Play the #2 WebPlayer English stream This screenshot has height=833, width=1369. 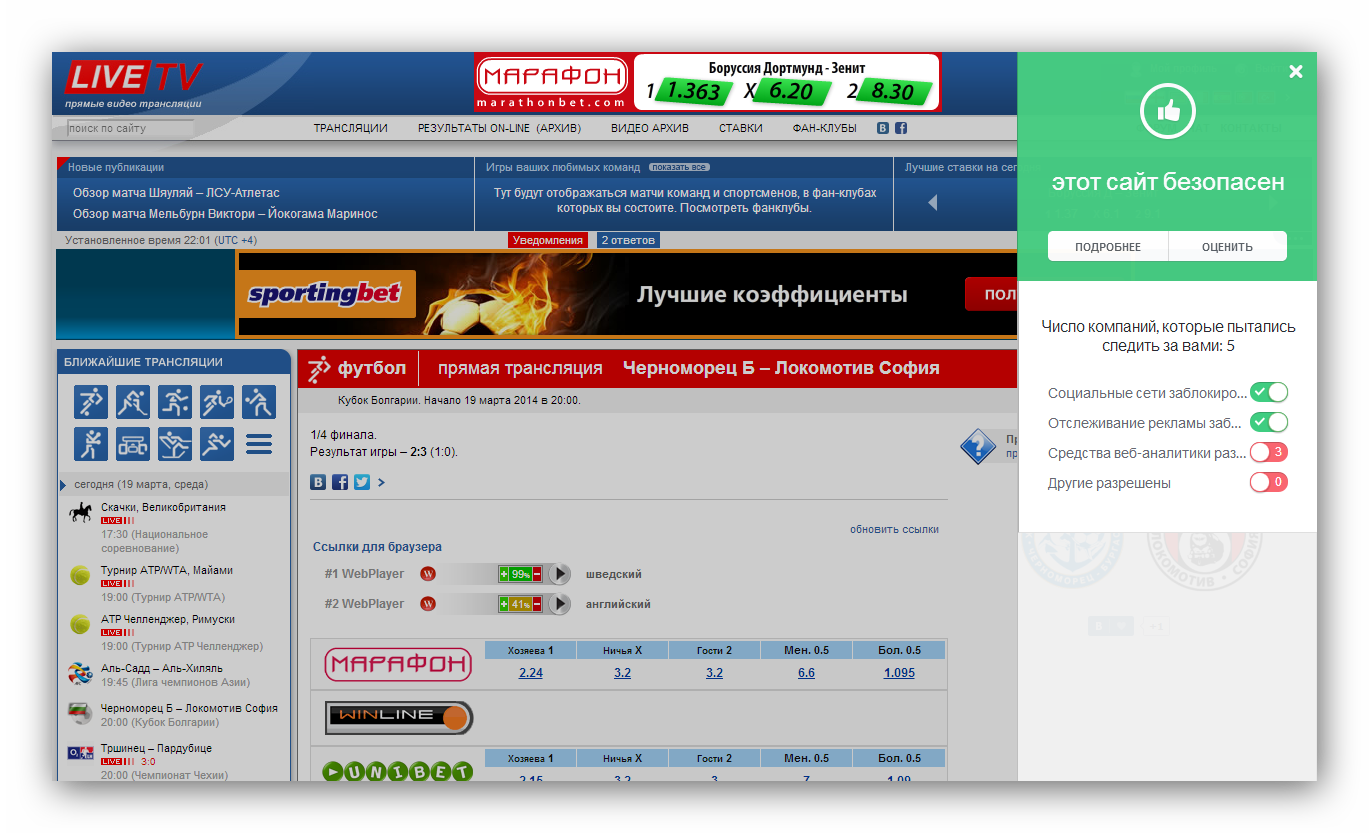point(561,604)
